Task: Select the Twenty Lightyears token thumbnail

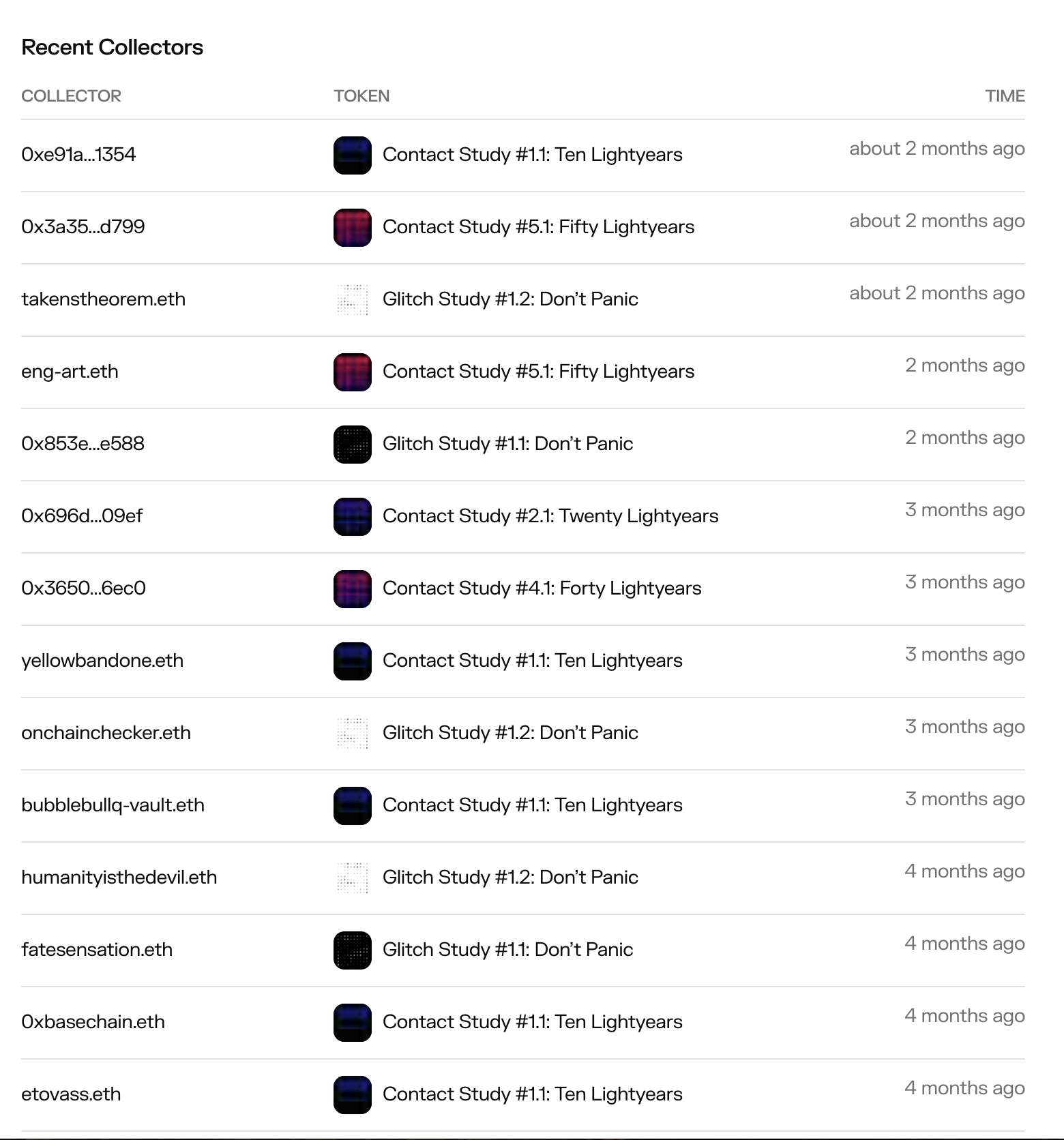Action: 352,517
